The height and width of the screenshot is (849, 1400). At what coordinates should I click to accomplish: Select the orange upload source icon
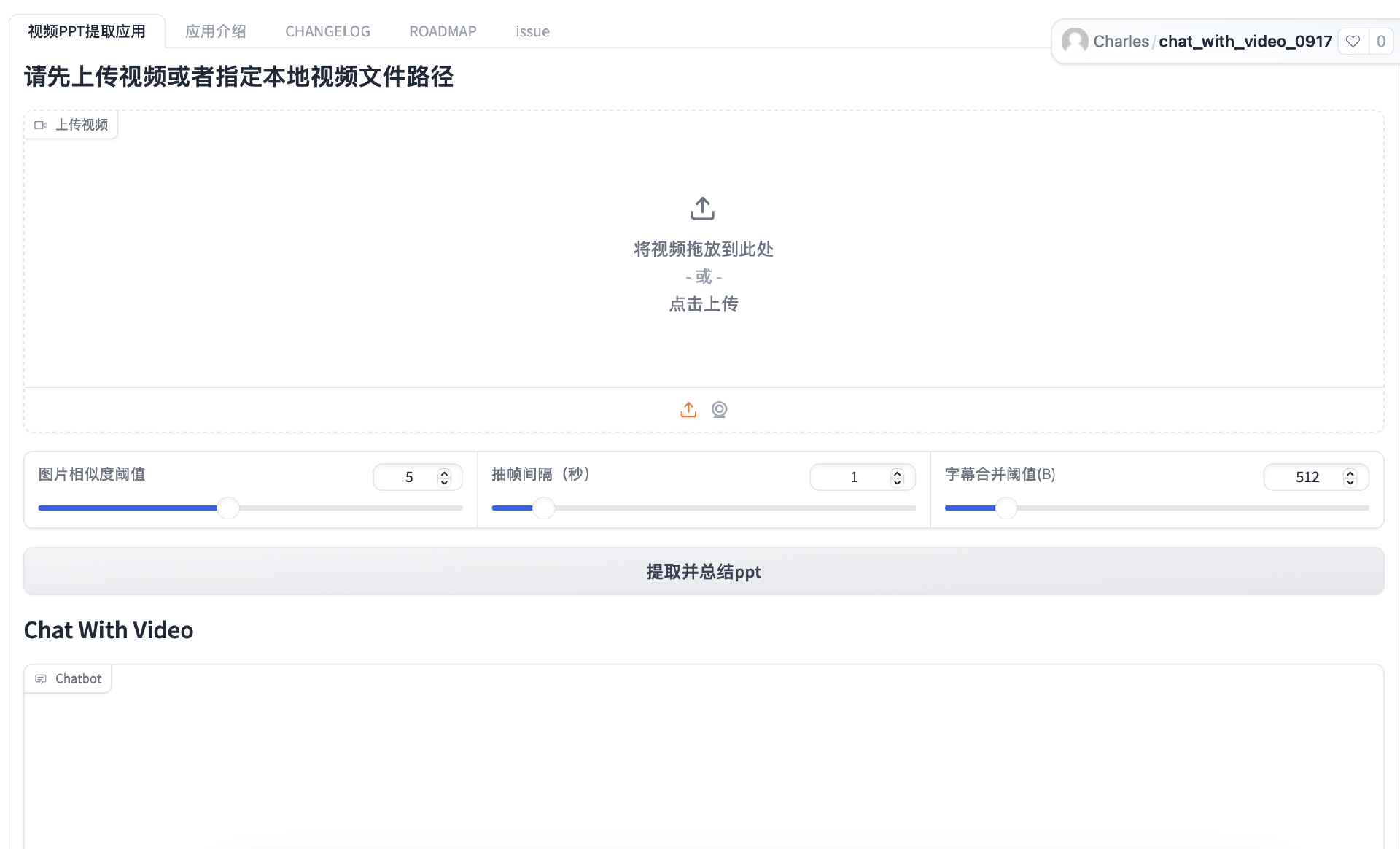click(x=688, y=410)
